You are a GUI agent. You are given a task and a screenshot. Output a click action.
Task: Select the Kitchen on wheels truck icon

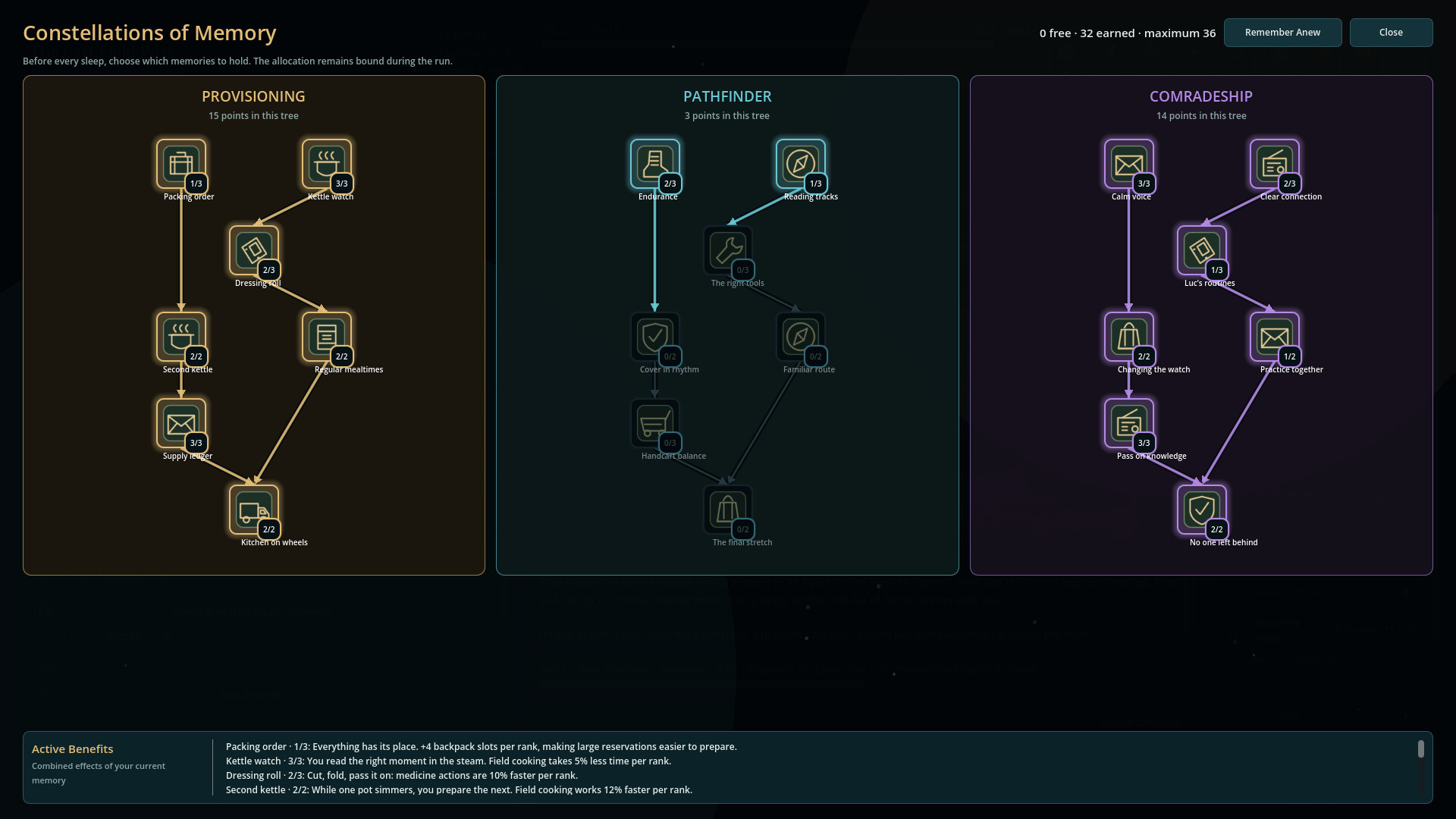pos(253,509)
